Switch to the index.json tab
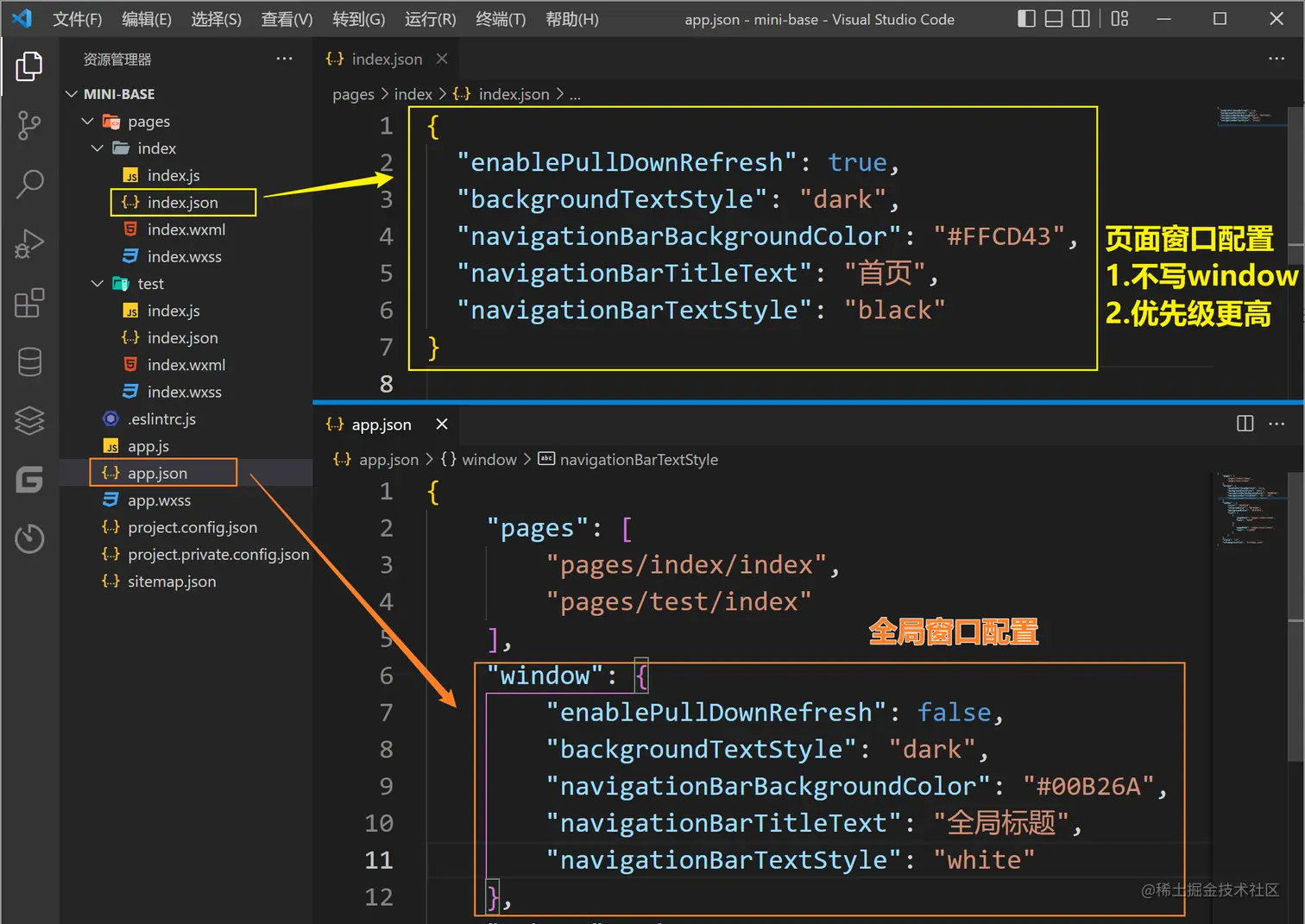The width and height of the screenshot is (1305, 924). pos(385,59)
